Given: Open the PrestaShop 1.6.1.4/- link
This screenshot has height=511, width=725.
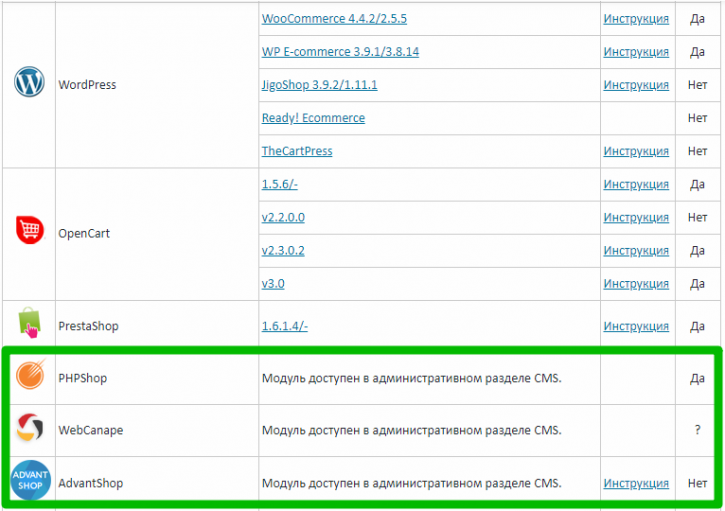Looking at the screenshot, I should click(x=285, y=326).
